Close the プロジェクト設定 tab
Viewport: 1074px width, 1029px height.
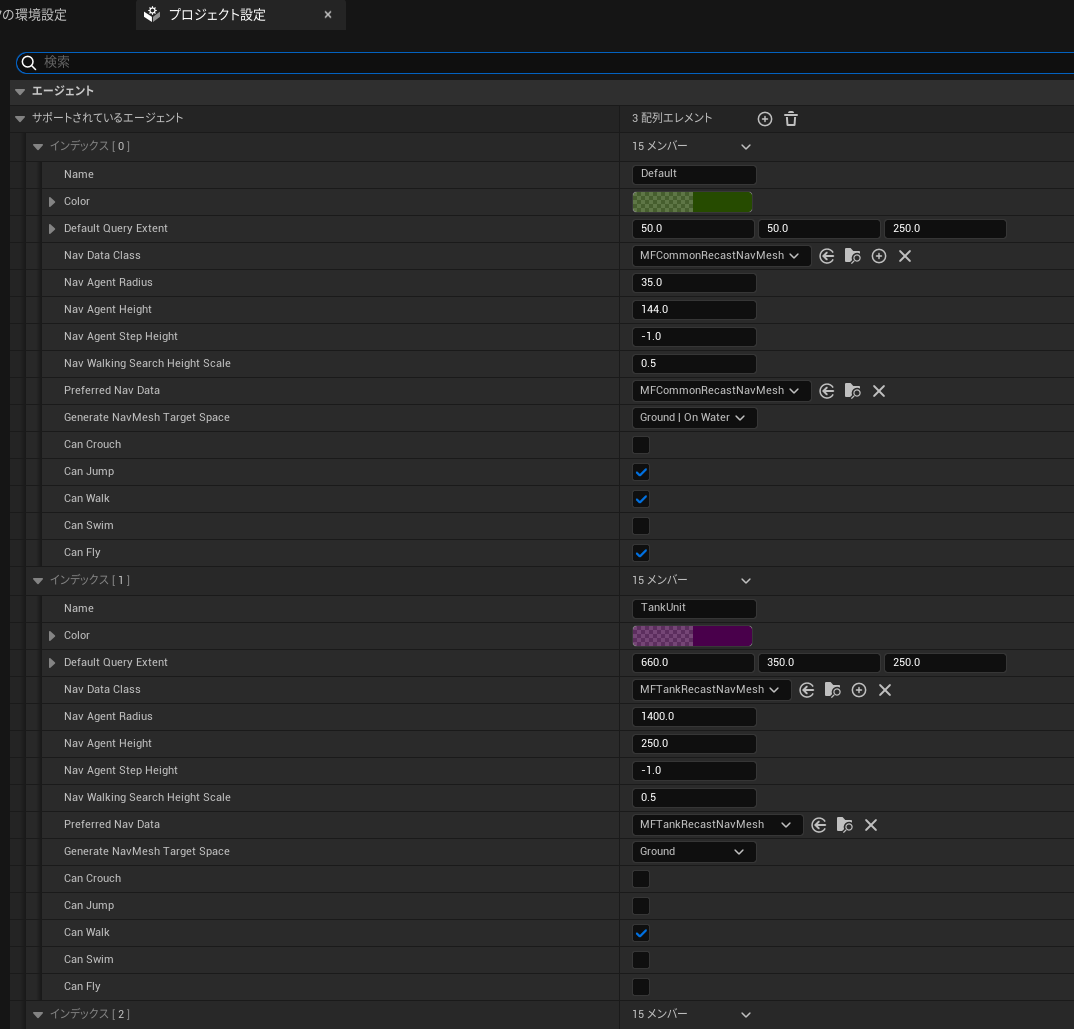328,14
